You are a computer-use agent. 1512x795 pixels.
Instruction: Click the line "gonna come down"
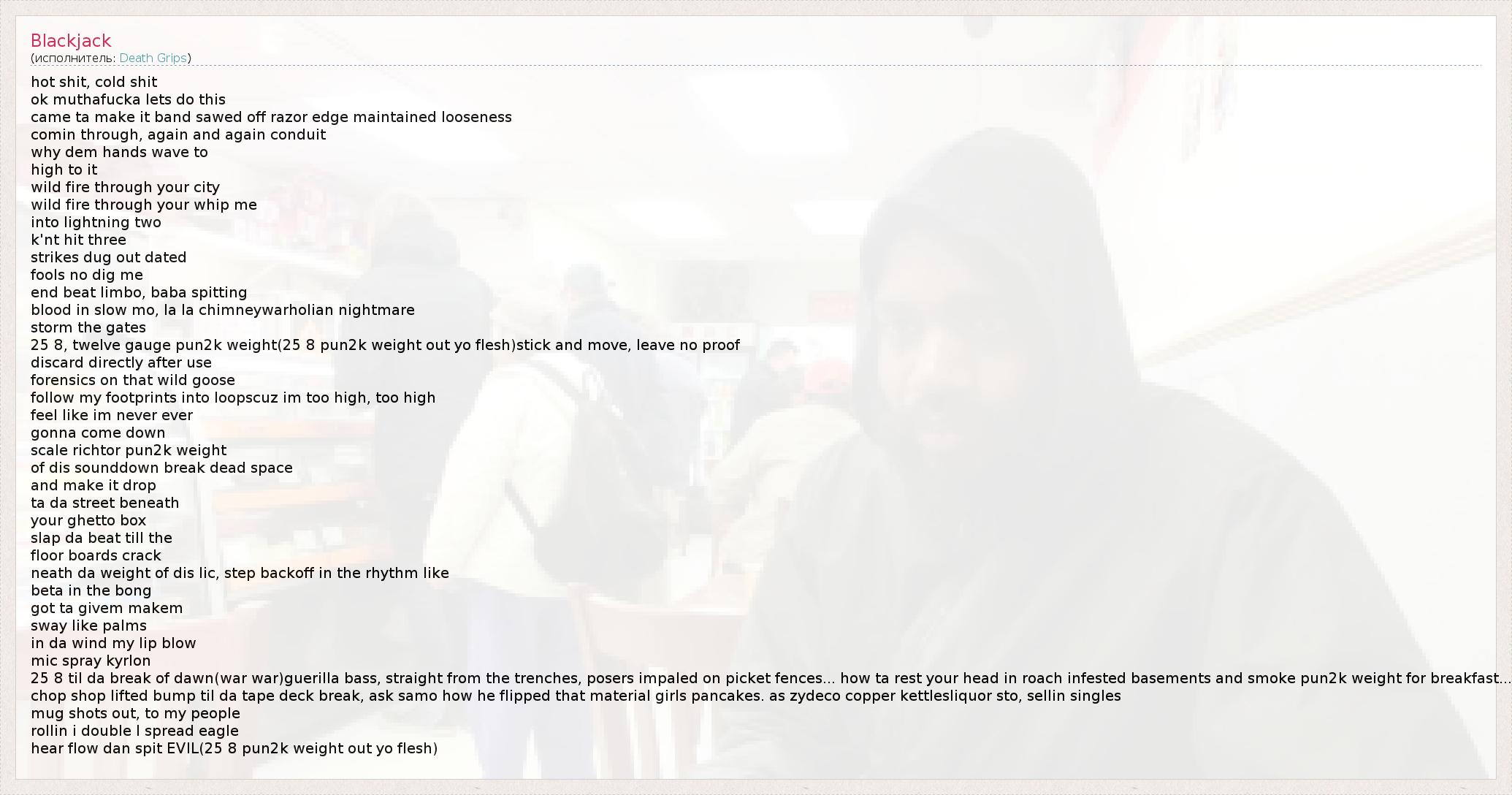click(98, 433)
